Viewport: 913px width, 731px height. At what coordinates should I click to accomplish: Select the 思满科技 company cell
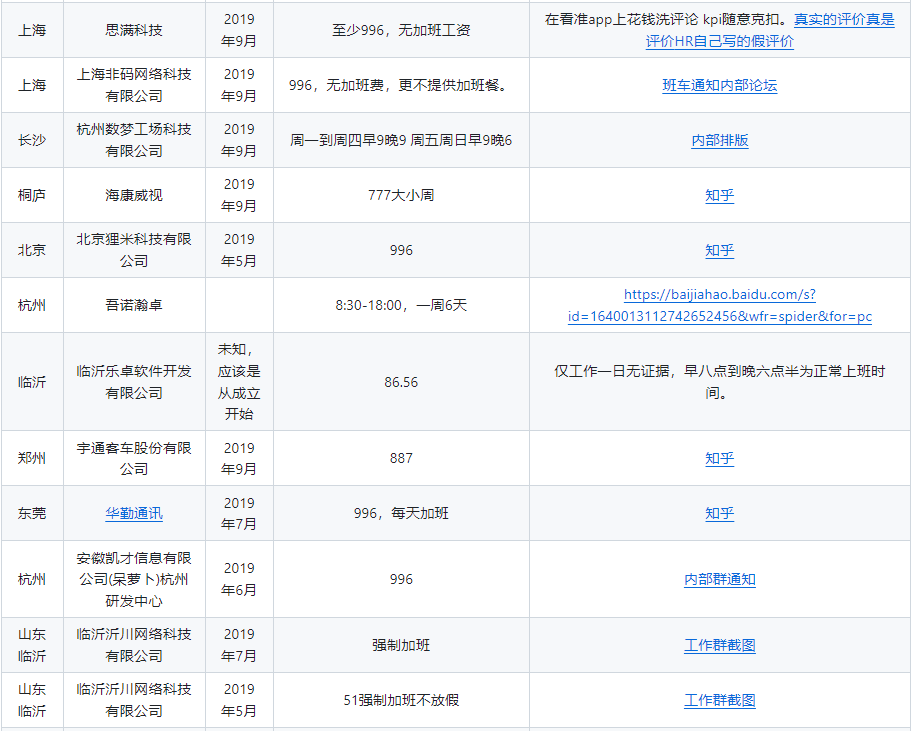coord(134,30)
